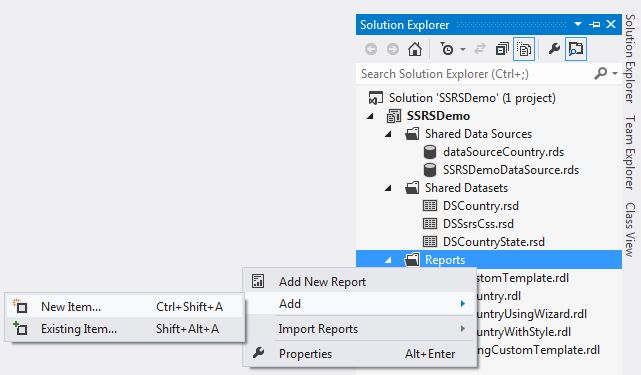
Task: Click the Auto Hide pin icon
Action: 595,25
